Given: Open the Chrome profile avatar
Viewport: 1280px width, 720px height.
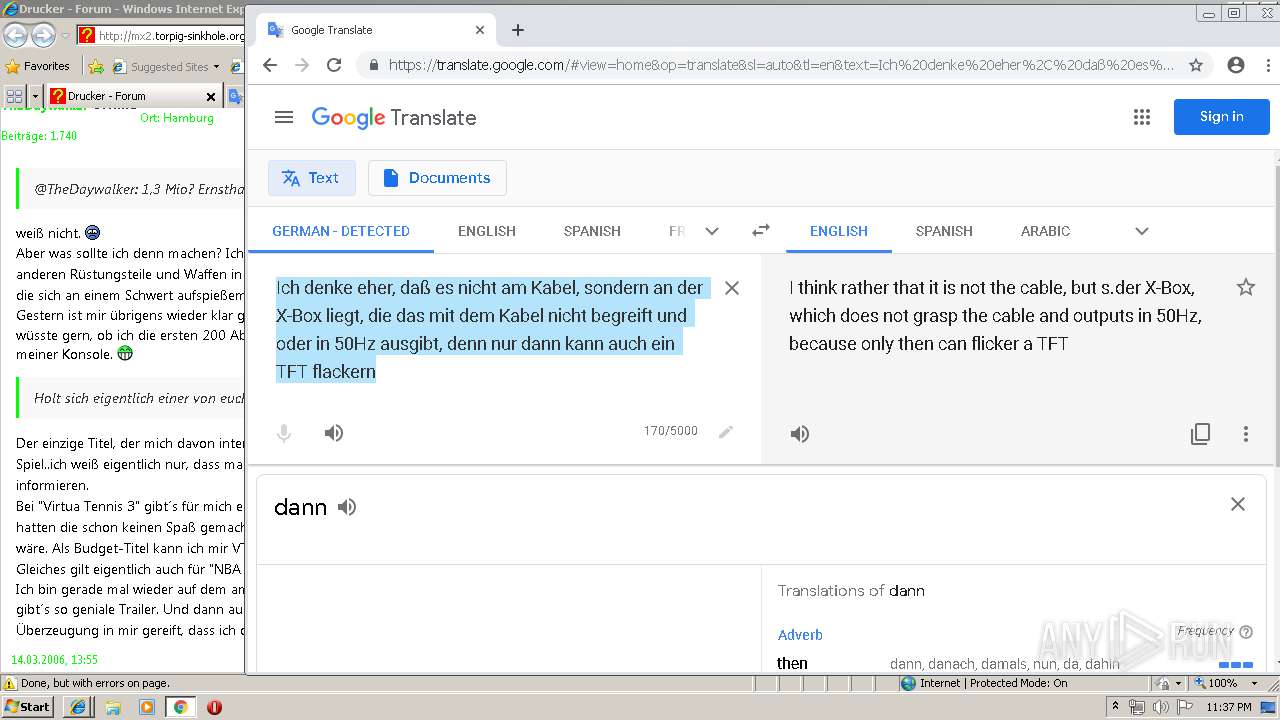Looking at the screenshot, I should (1236, 65).
